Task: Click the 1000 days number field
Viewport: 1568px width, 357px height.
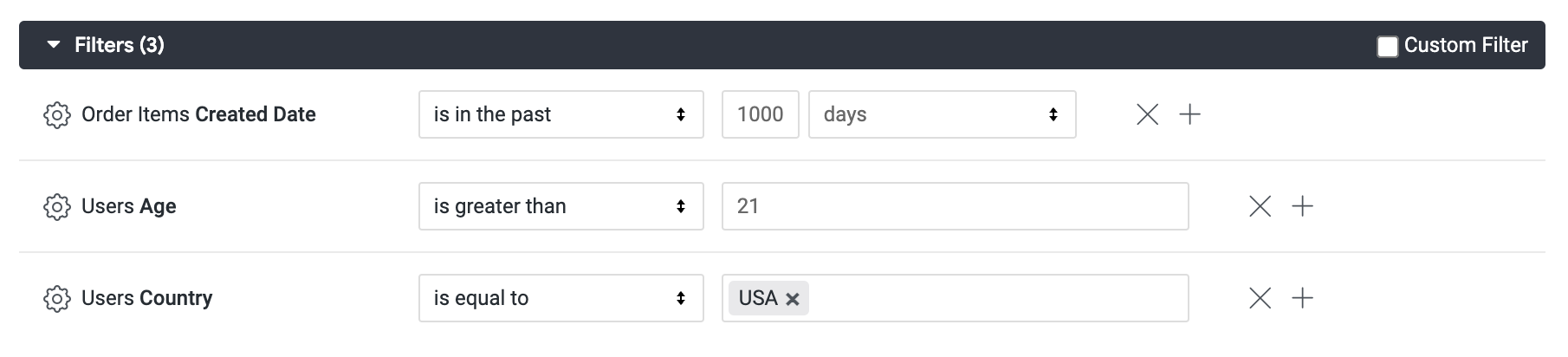Action: point(761,114)
